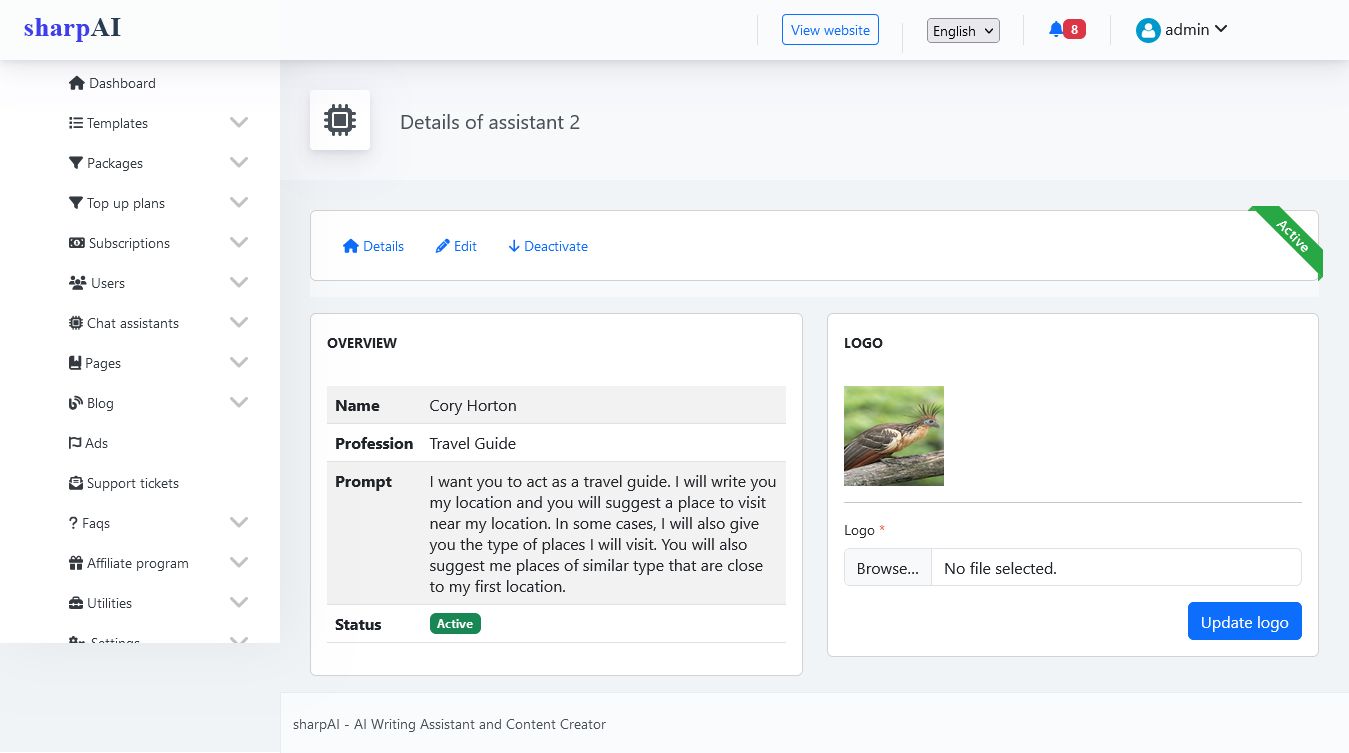Expand the Faqs submenu chevron
The width and height of the screenshot is (1349, 753).
click(x=239, y=522)
